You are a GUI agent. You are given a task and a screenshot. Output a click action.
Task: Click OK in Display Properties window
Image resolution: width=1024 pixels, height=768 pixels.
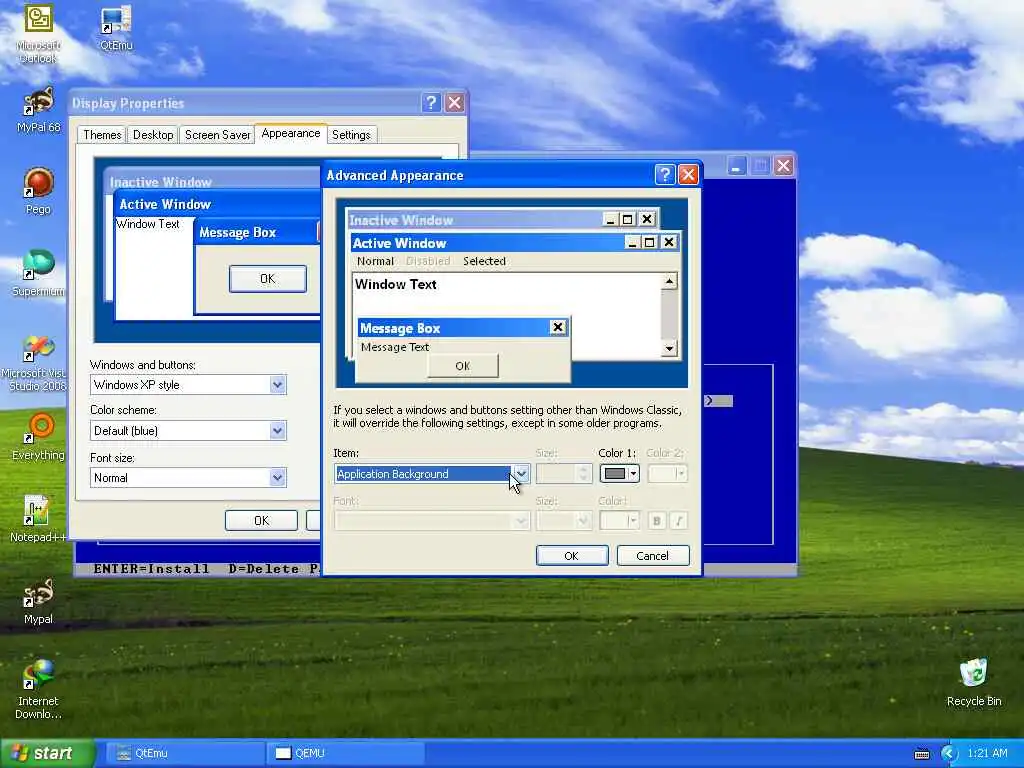click(261, 520)
